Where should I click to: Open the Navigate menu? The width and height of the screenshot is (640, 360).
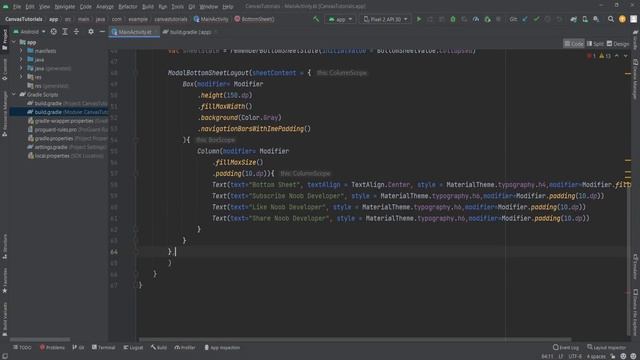tap(64, 7)
